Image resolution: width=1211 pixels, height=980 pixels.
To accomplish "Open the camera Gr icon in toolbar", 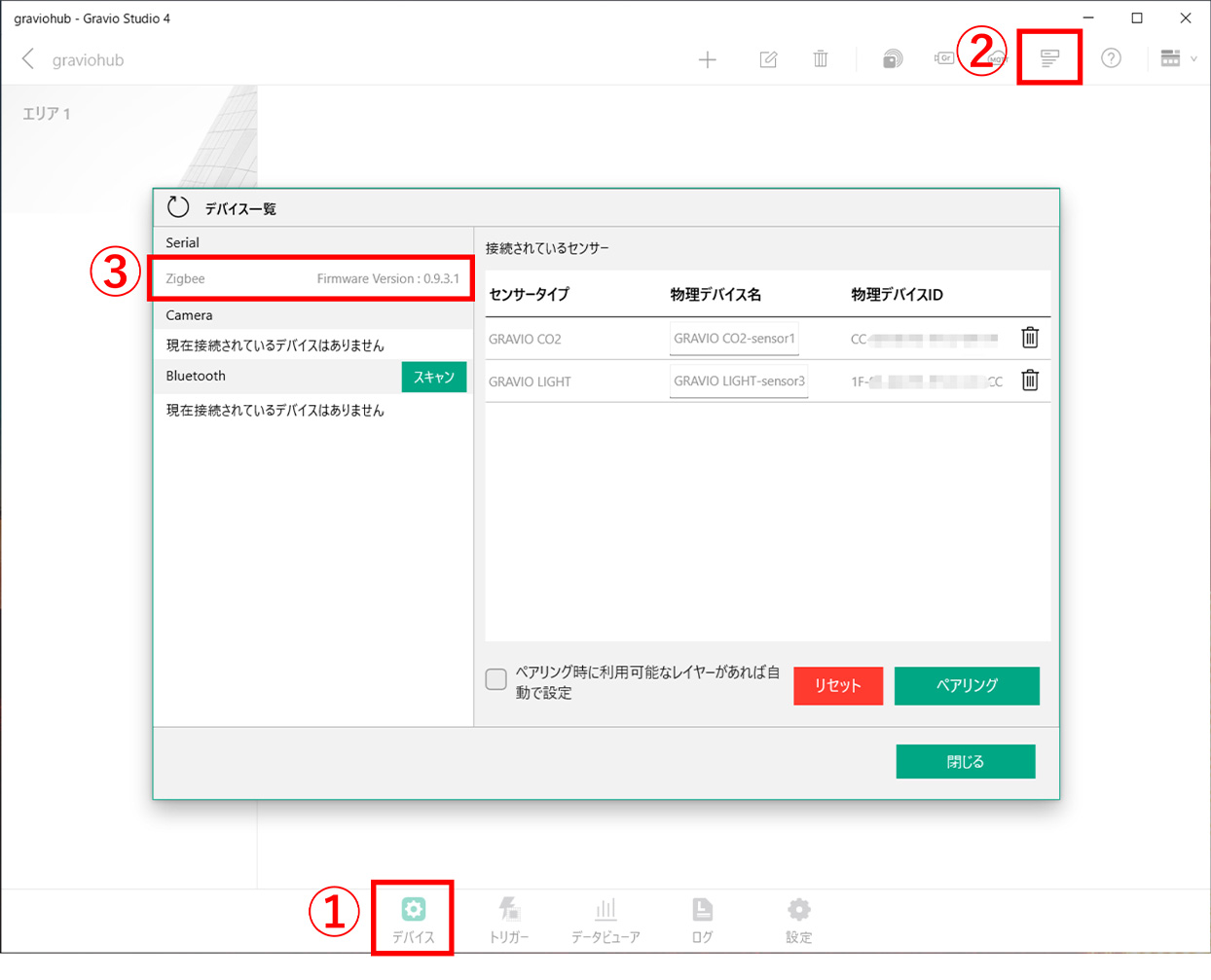I will (944, 58).
